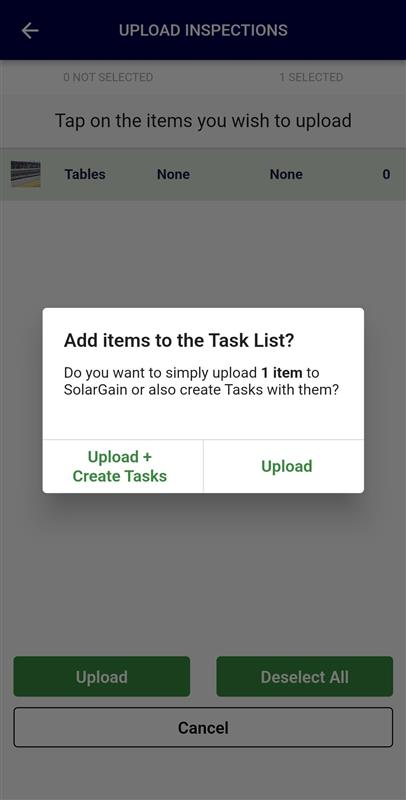Switch to the 0 Not Selected tab
Image resolution: width=406 pixels, height=800 pixels.
108,78
